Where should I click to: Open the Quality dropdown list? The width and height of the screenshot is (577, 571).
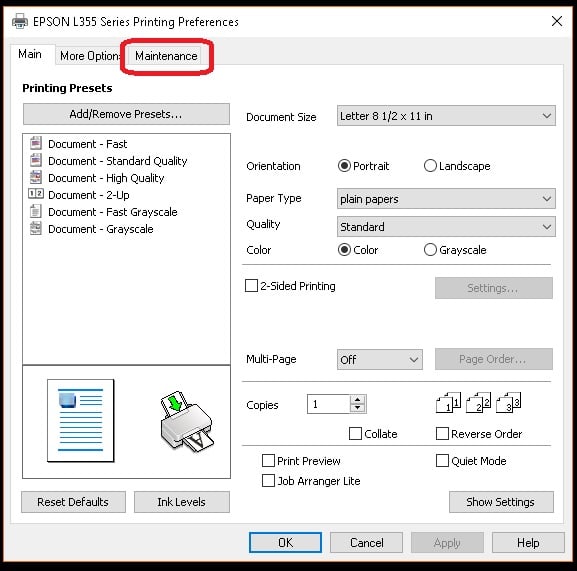click(446, 227)
